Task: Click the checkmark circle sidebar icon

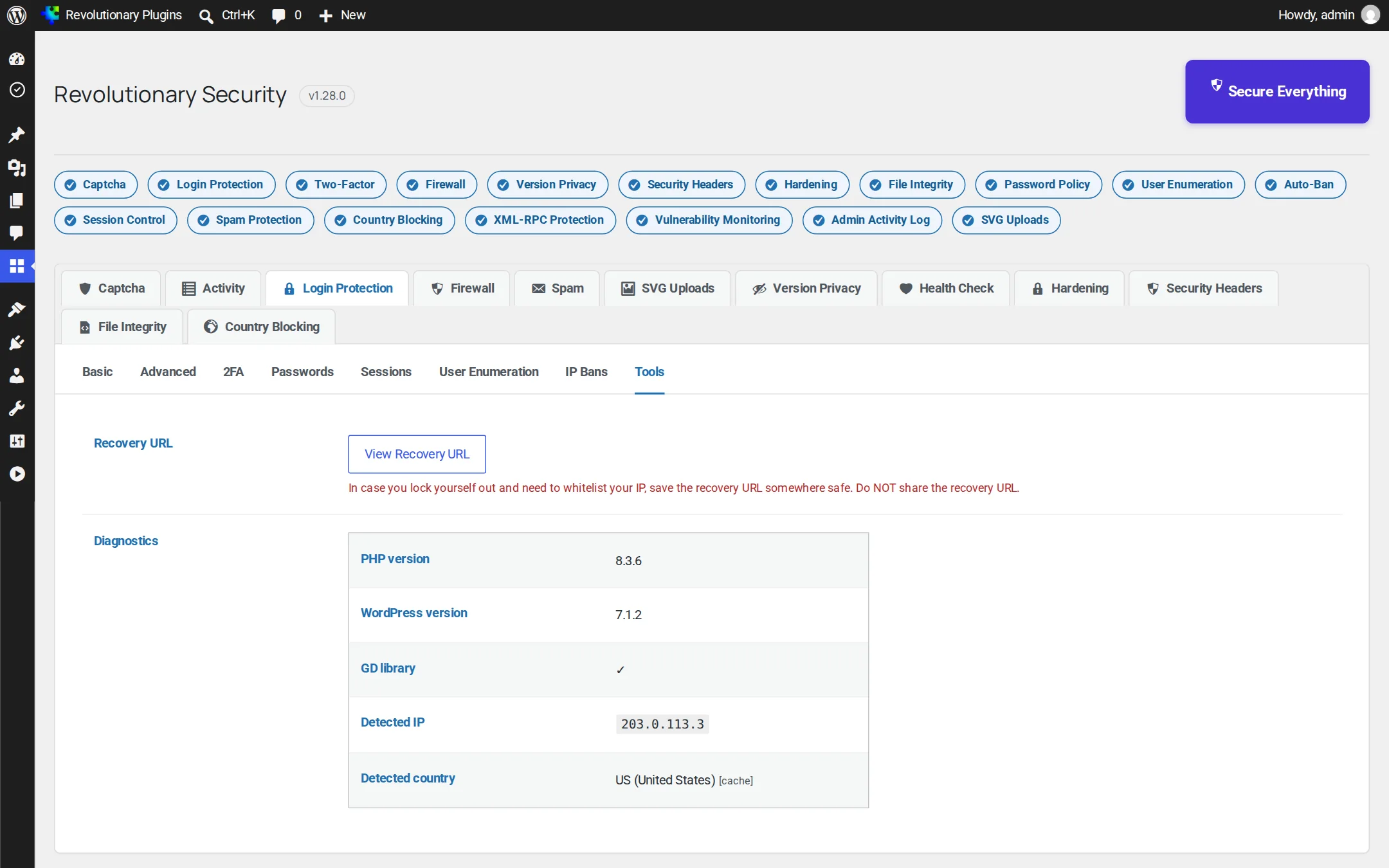Action: 17,89
